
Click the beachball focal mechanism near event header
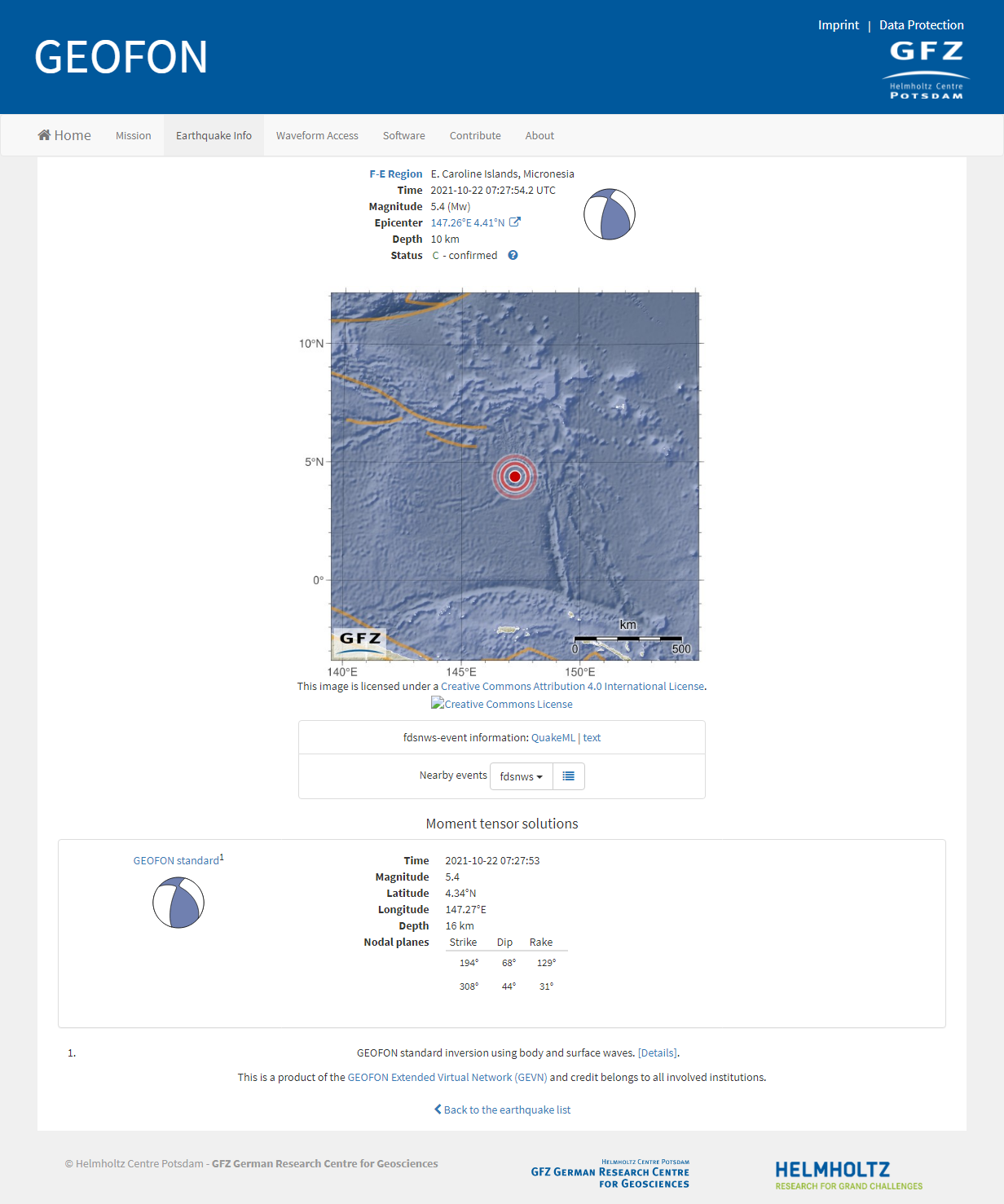[x=609, y=214]
